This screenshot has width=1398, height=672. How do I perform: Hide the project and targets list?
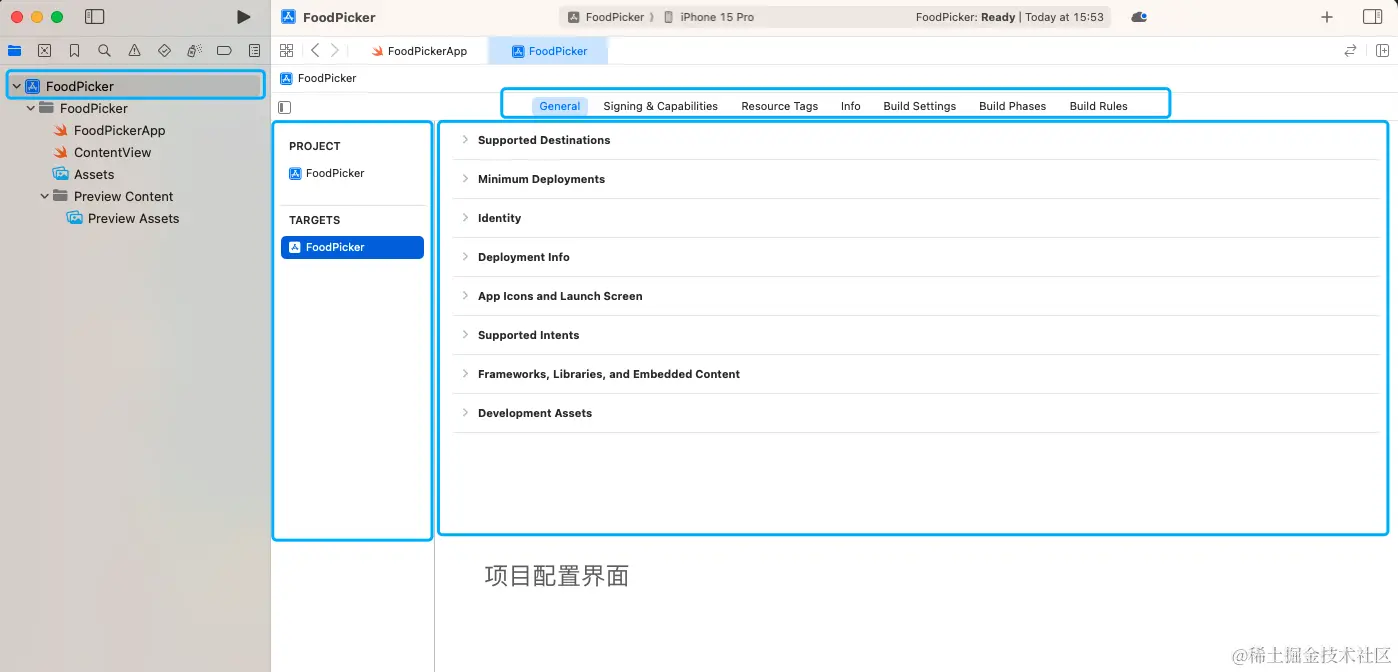285,107
